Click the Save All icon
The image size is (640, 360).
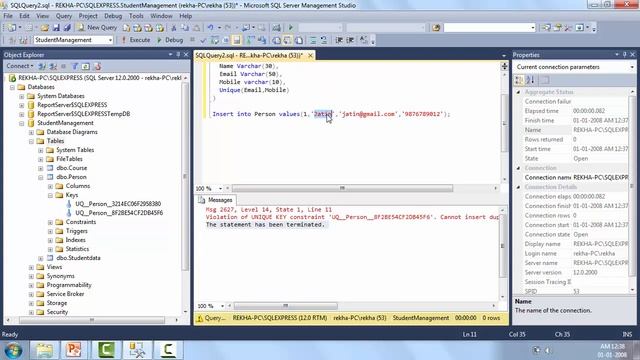point(67,28)
